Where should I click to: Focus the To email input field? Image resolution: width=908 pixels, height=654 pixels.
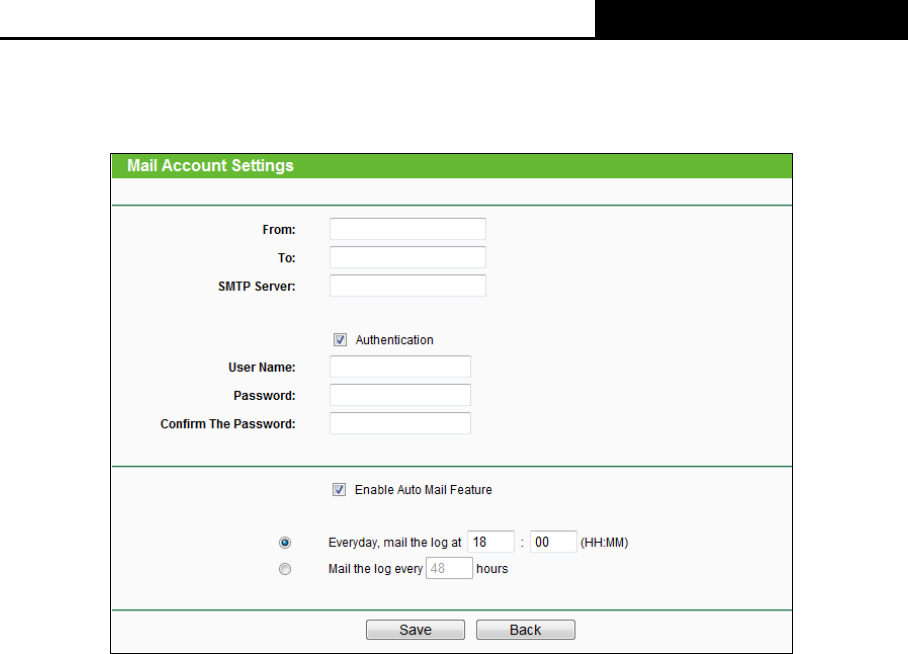408,257
